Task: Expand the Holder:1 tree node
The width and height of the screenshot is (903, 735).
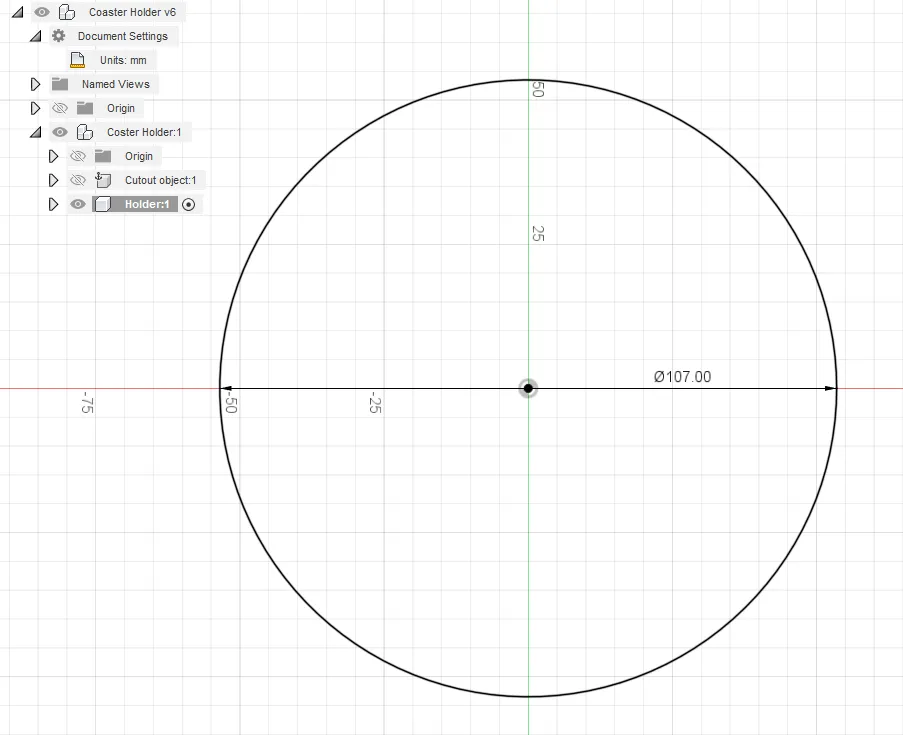Action: point(54,204)
